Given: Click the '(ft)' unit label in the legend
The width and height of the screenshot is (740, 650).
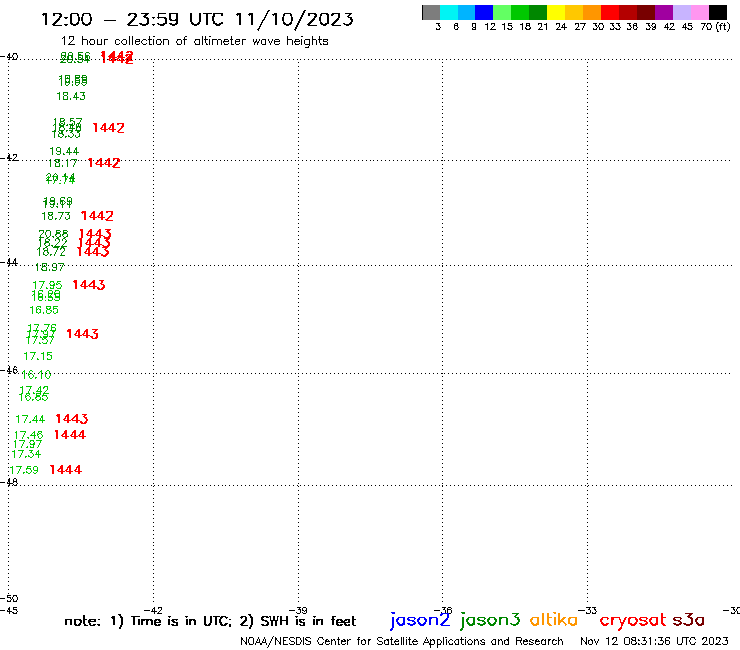Looking at the screenshot, I should coord(723,27).
